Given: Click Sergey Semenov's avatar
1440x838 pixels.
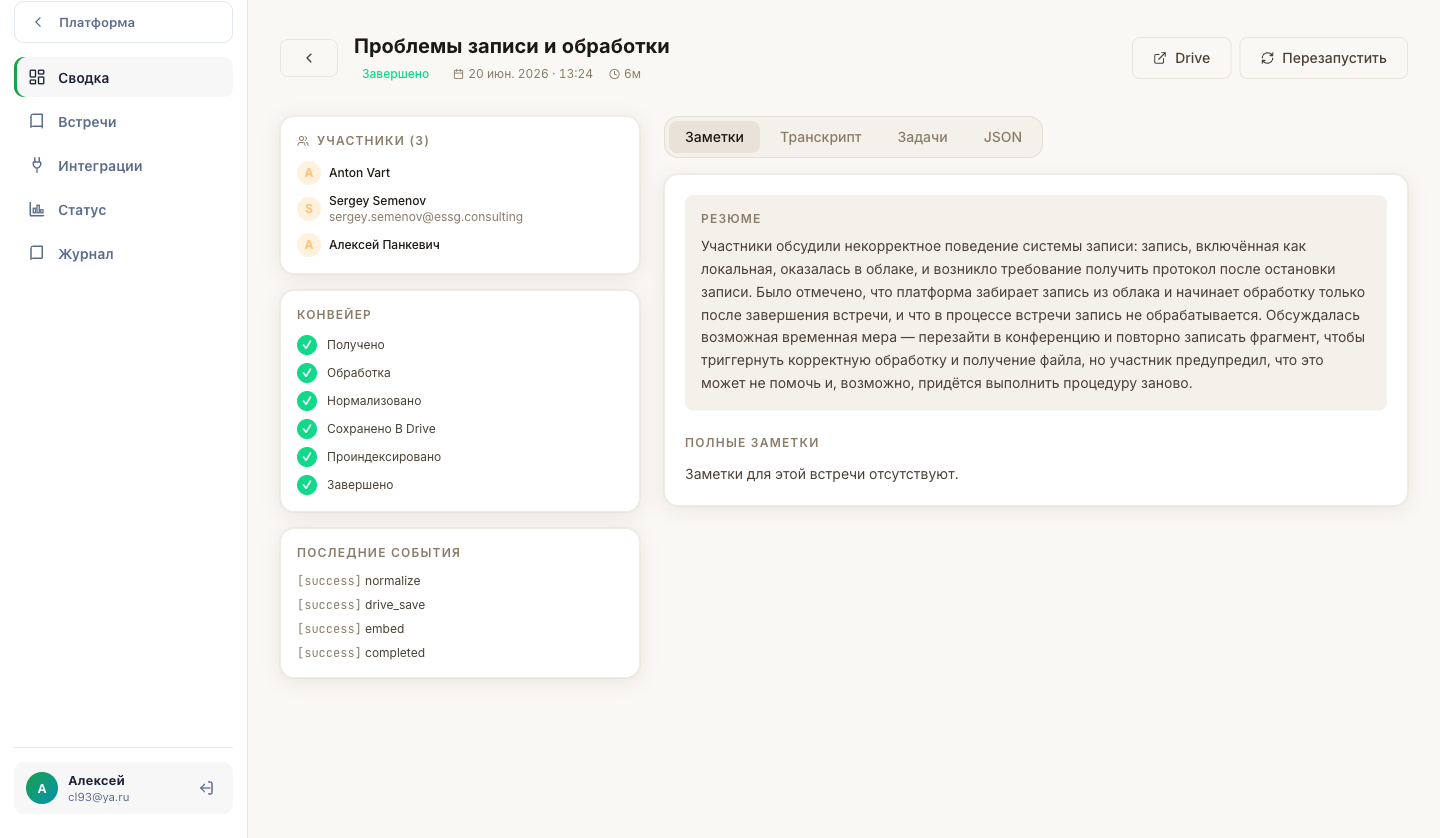Looking at the screenshot, I should tap(309, 209).
